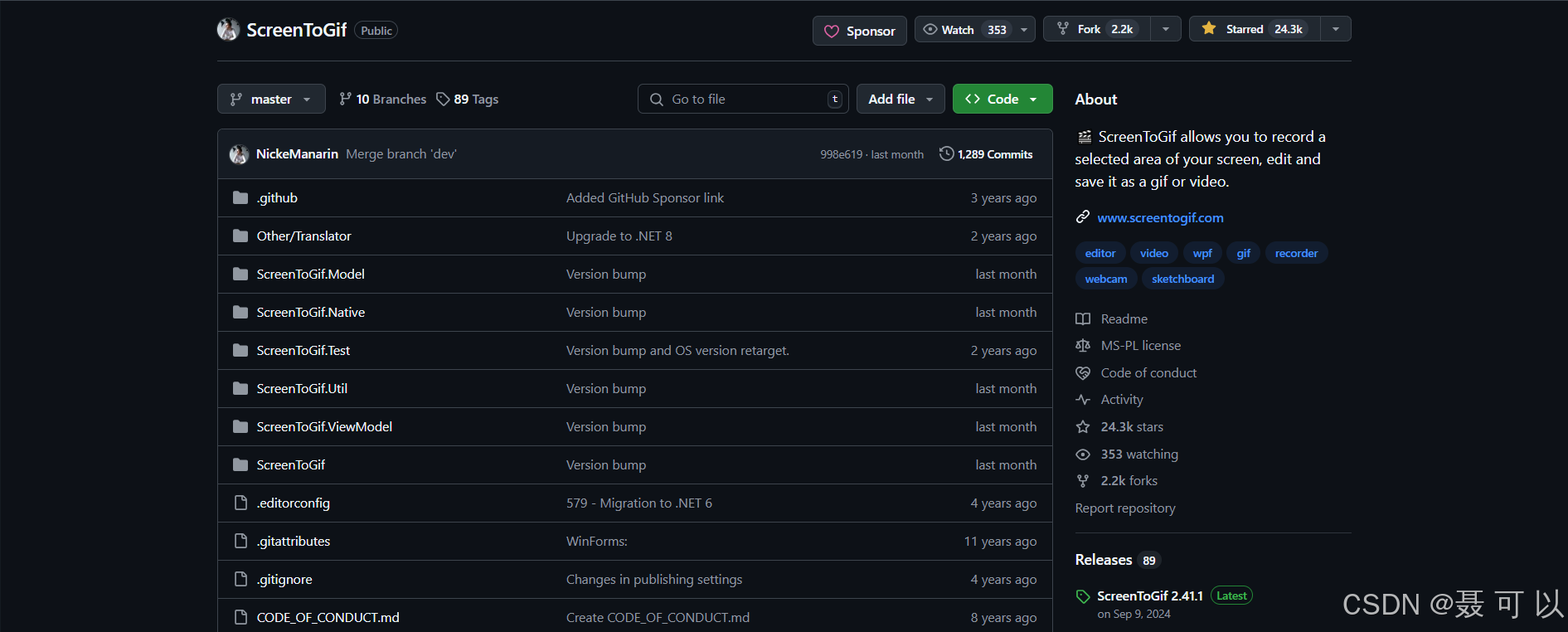Open the ScreenToGif.Util folder
The image size is (1568, 632).
302,388
